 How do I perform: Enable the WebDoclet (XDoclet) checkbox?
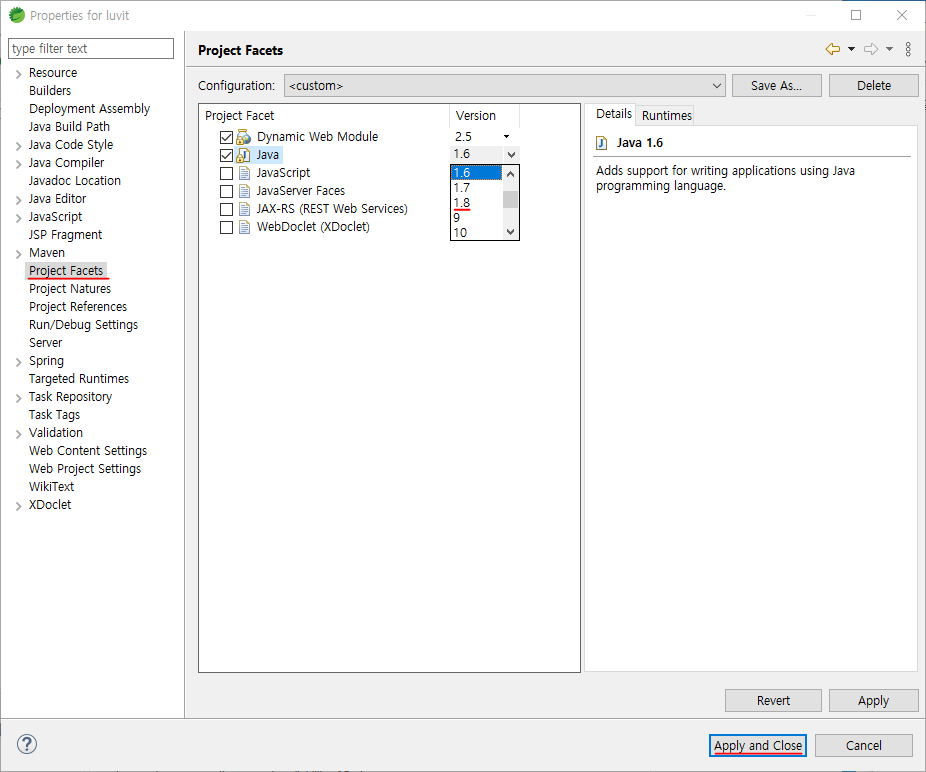[226, 227]
